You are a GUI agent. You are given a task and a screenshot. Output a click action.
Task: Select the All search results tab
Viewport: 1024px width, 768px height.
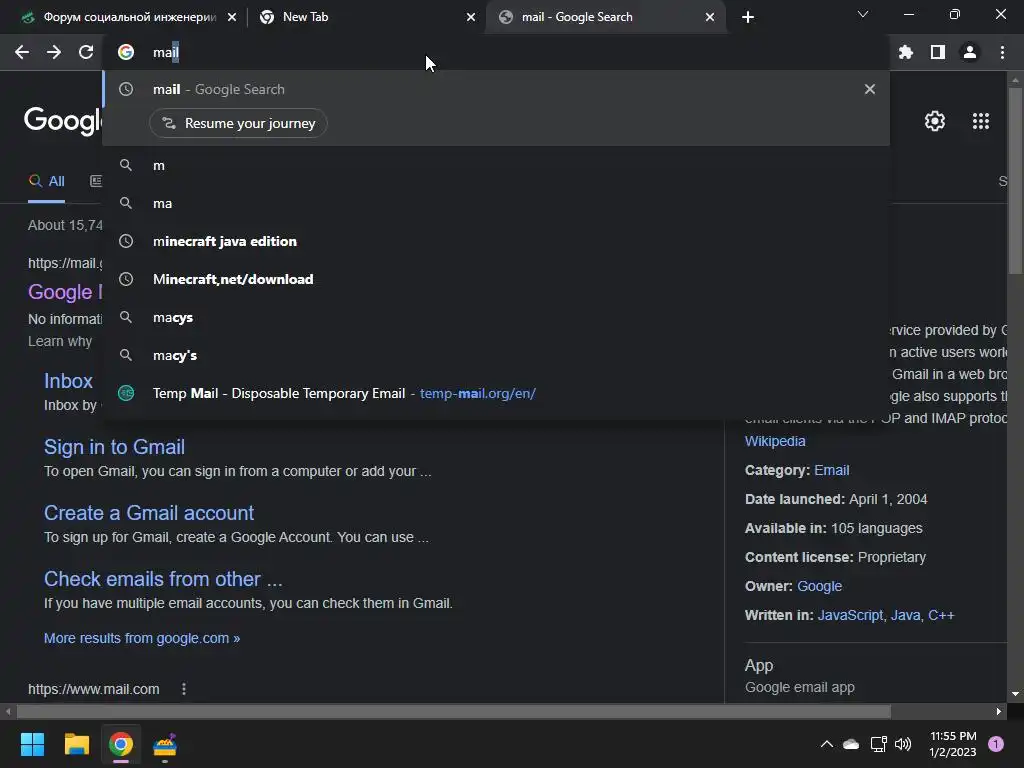click(46, 181)
